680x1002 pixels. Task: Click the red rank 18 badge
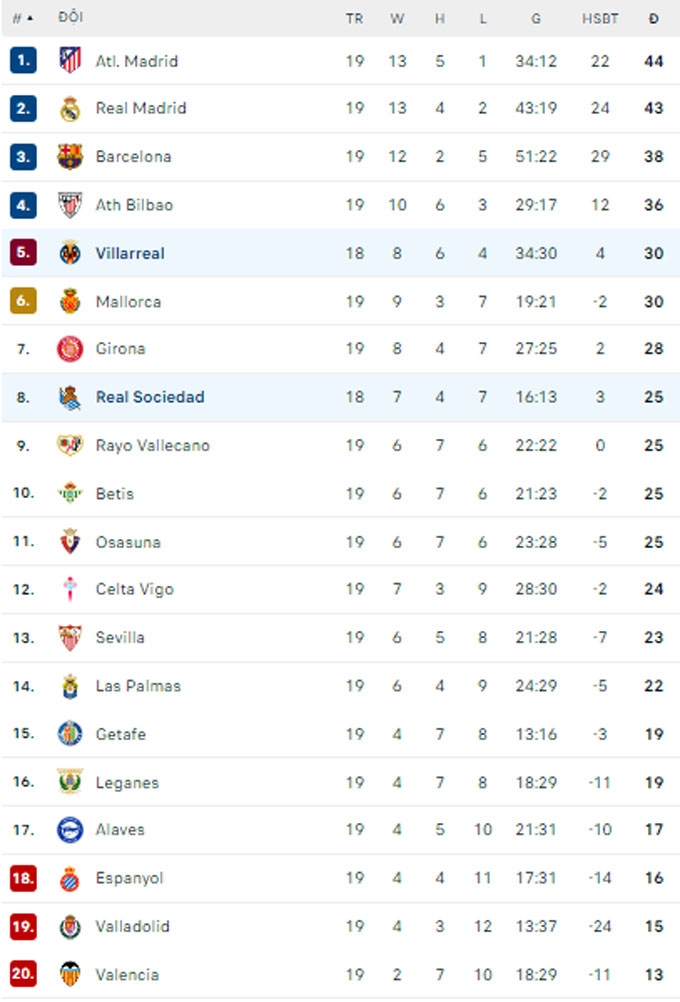[23, 878]
